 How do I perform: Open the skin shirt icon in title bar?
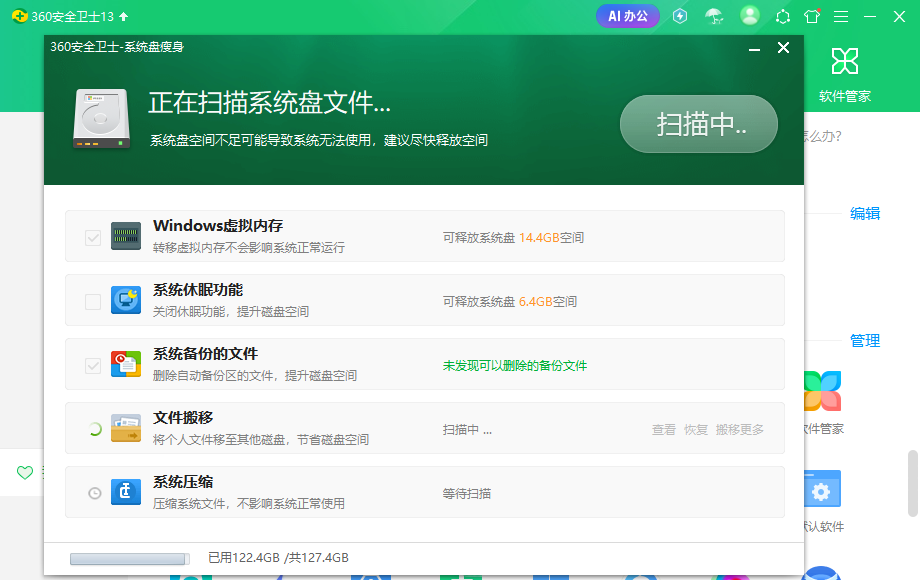click(812, 16)
